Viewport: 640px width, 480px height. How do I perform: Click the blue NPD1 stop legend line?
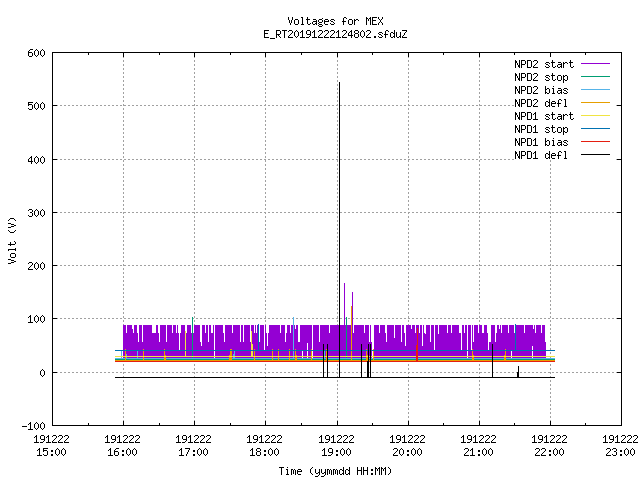point(595,129)
